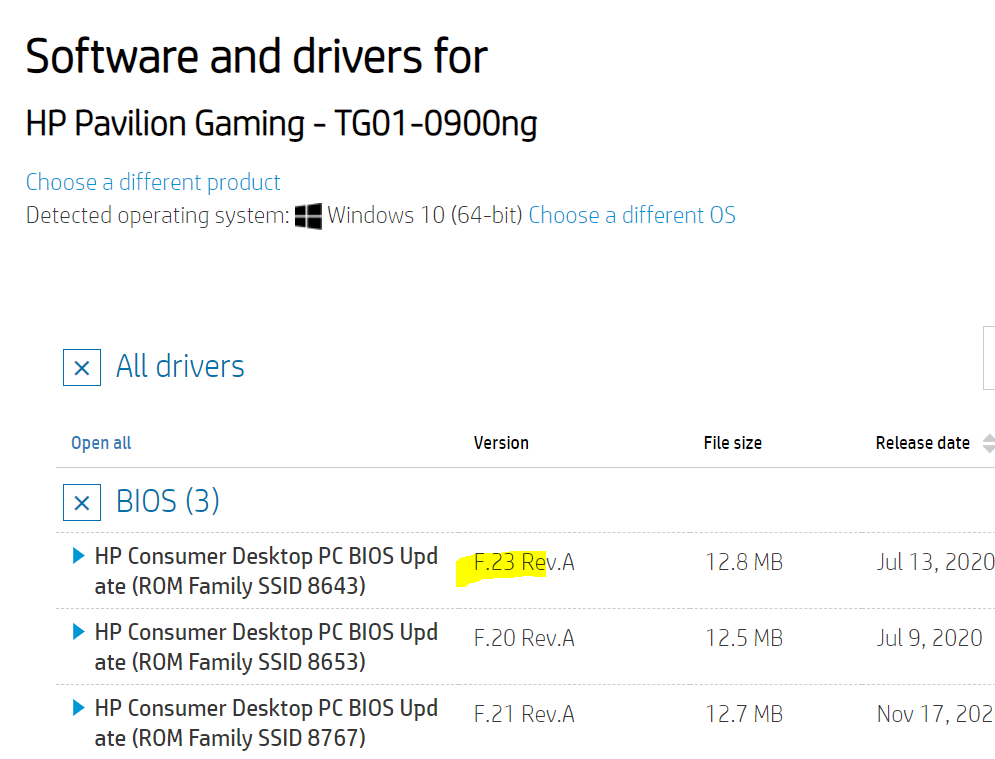
Task: Click the Jul 9, 2020 release date
Action: tap(930, 638)
